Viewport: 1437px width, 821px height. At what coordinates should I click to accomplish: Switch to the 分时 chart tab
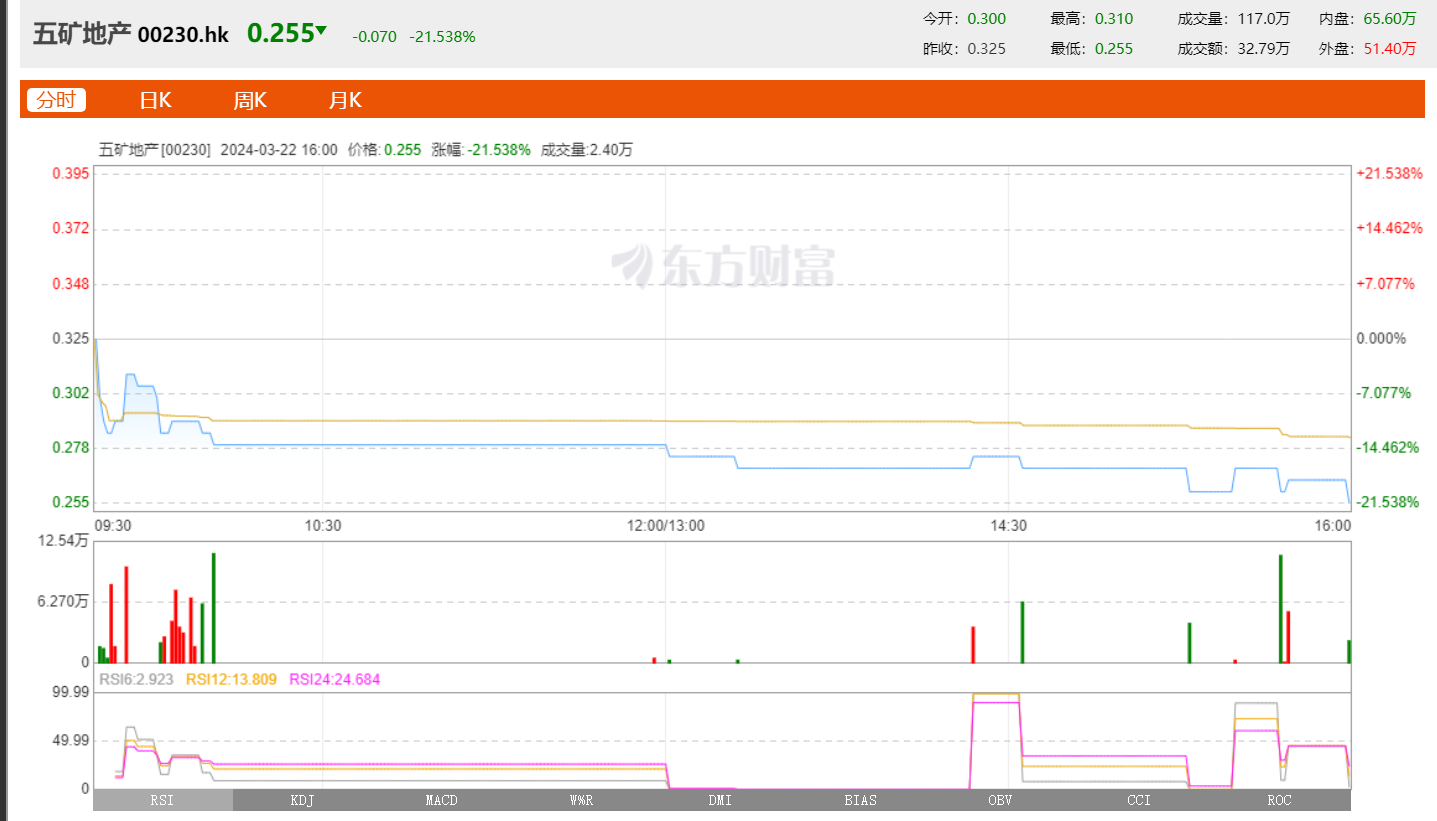(x=56, y=100)
